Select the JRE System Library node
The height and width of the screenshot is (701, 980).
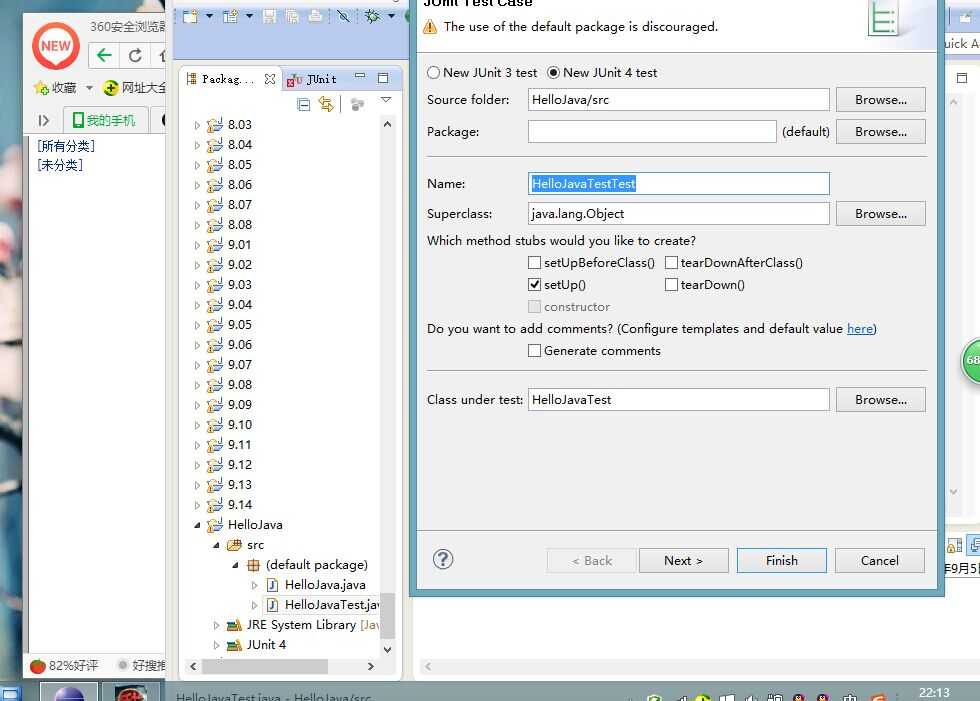(301, 625)
